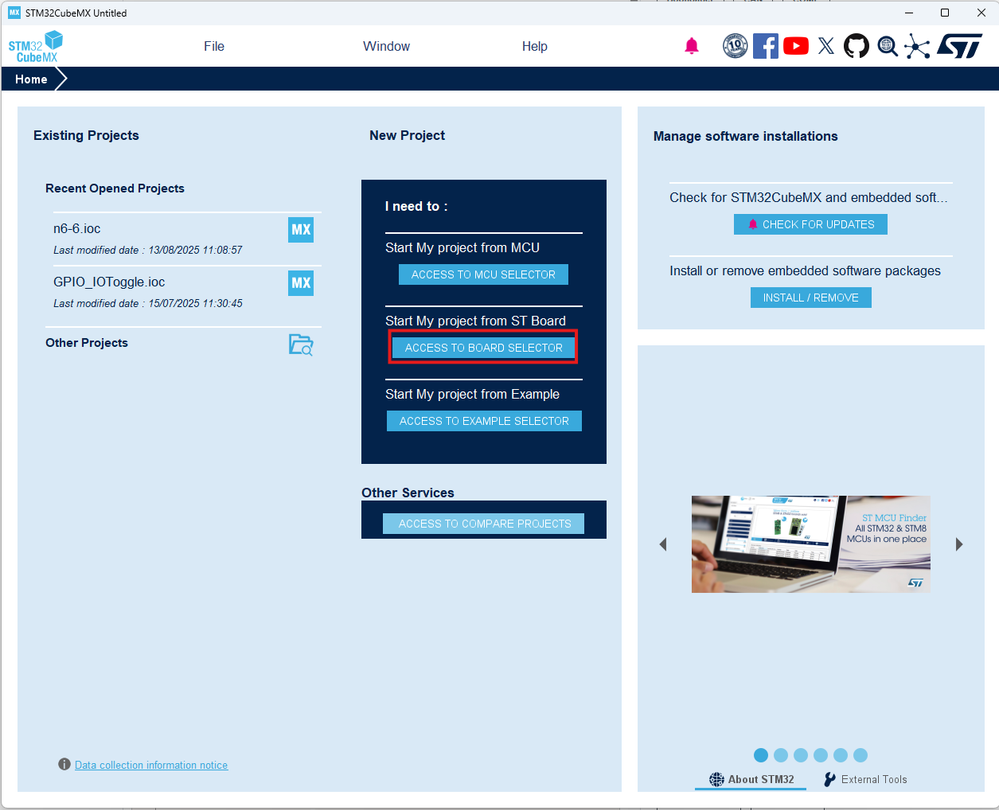The width and height of the screenshot is (999, 810).
Task: Open the Help menu
Action: [535, 47]
